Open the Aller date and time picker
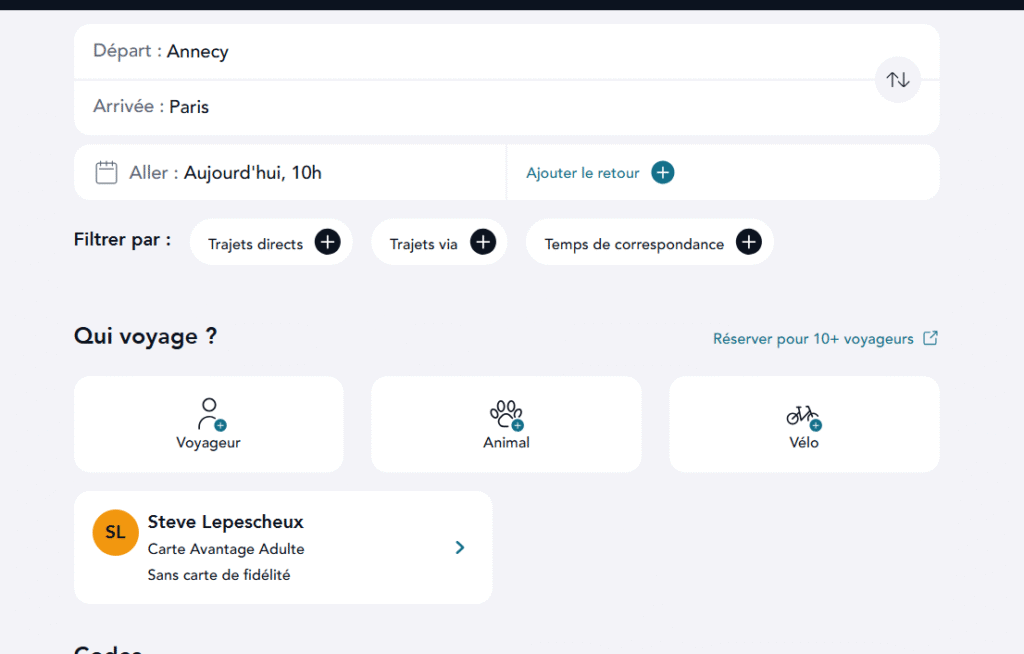Image resolution: width=1024 pixels, height=654 pixels. (x=252, y=173)
